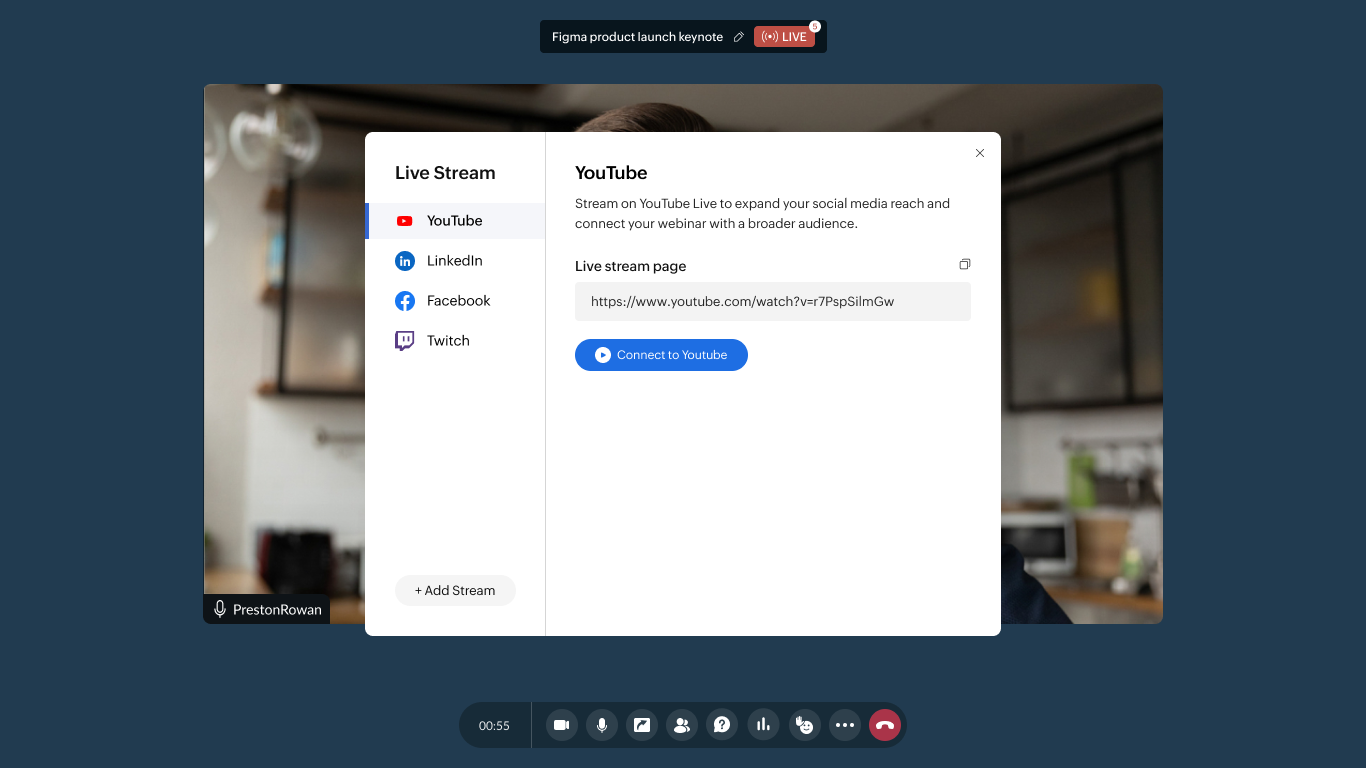Select LinkedIn in the Live Stream list
Image resolution: width=1366 pixels, height=768 pixels.
(455, 261)
